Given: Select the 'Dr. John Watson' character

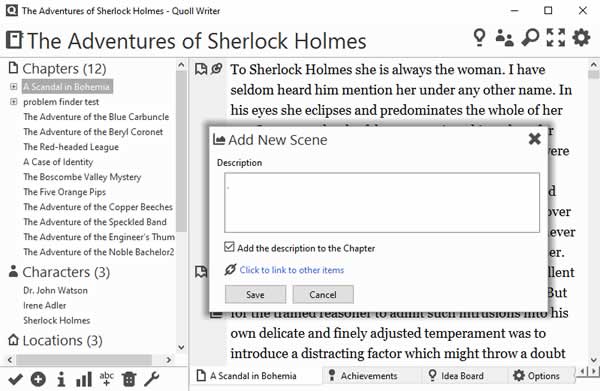Looking at the screenshot, I should pos(55,290).
